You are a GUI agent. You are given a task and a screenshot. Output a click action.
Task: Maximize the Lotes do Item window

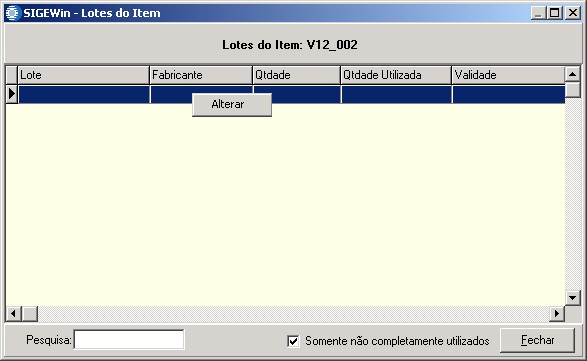point(554,13)
